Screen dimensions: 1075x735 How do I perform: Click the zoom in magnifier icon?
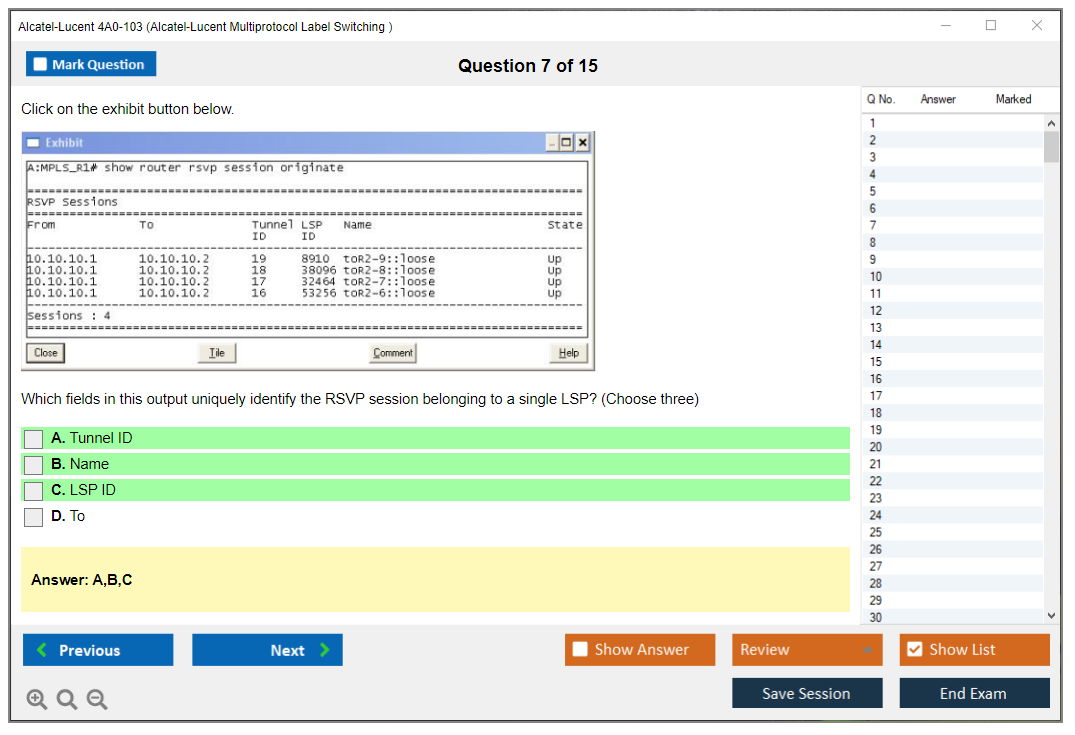pos(37,700)
